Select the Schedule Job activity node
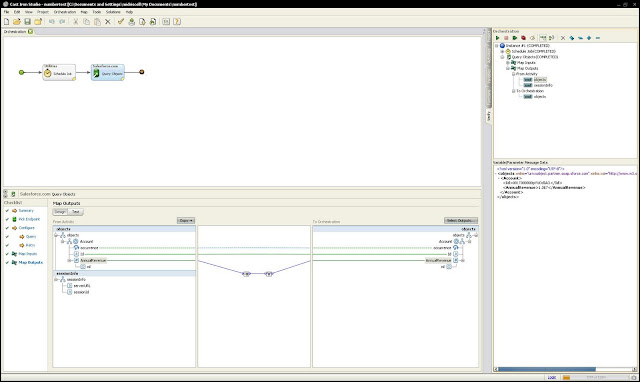 click(x=59, y=72)
